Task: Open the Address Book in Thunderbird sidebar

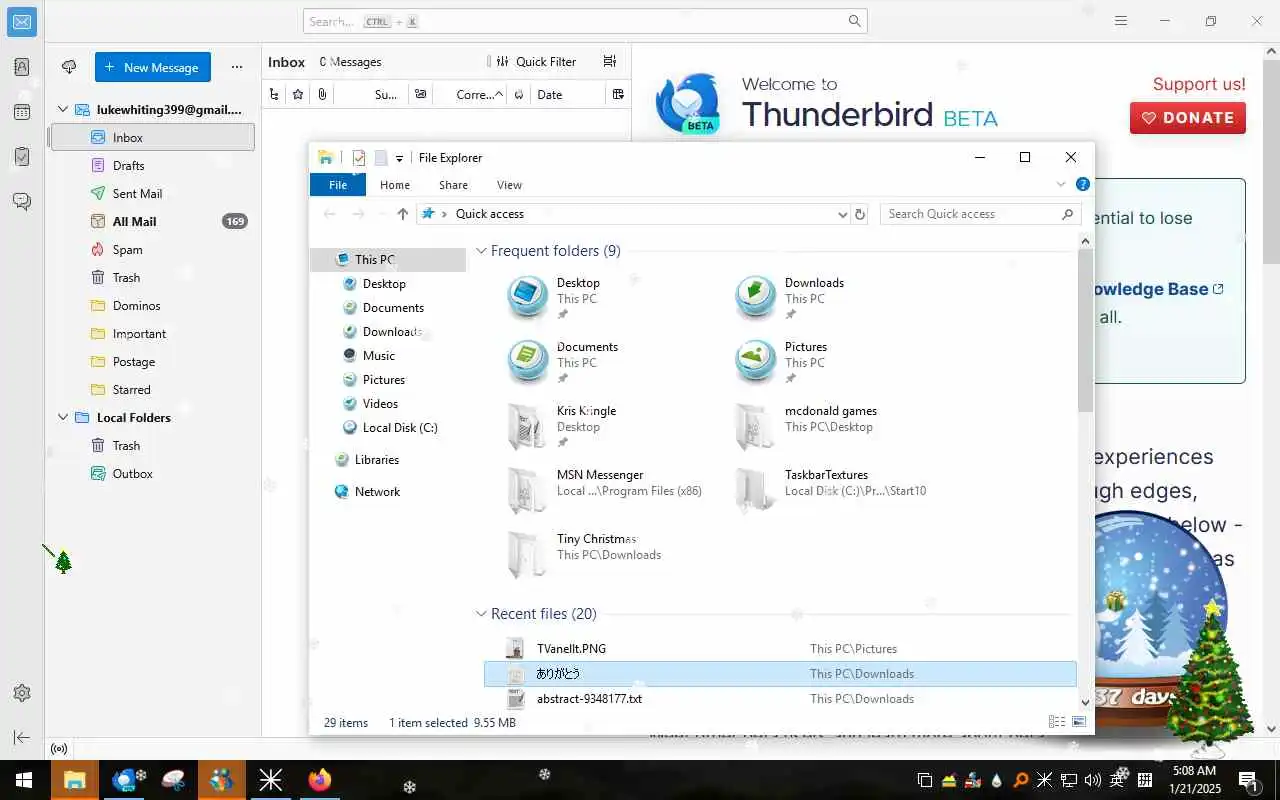Action: pos(22,67)
